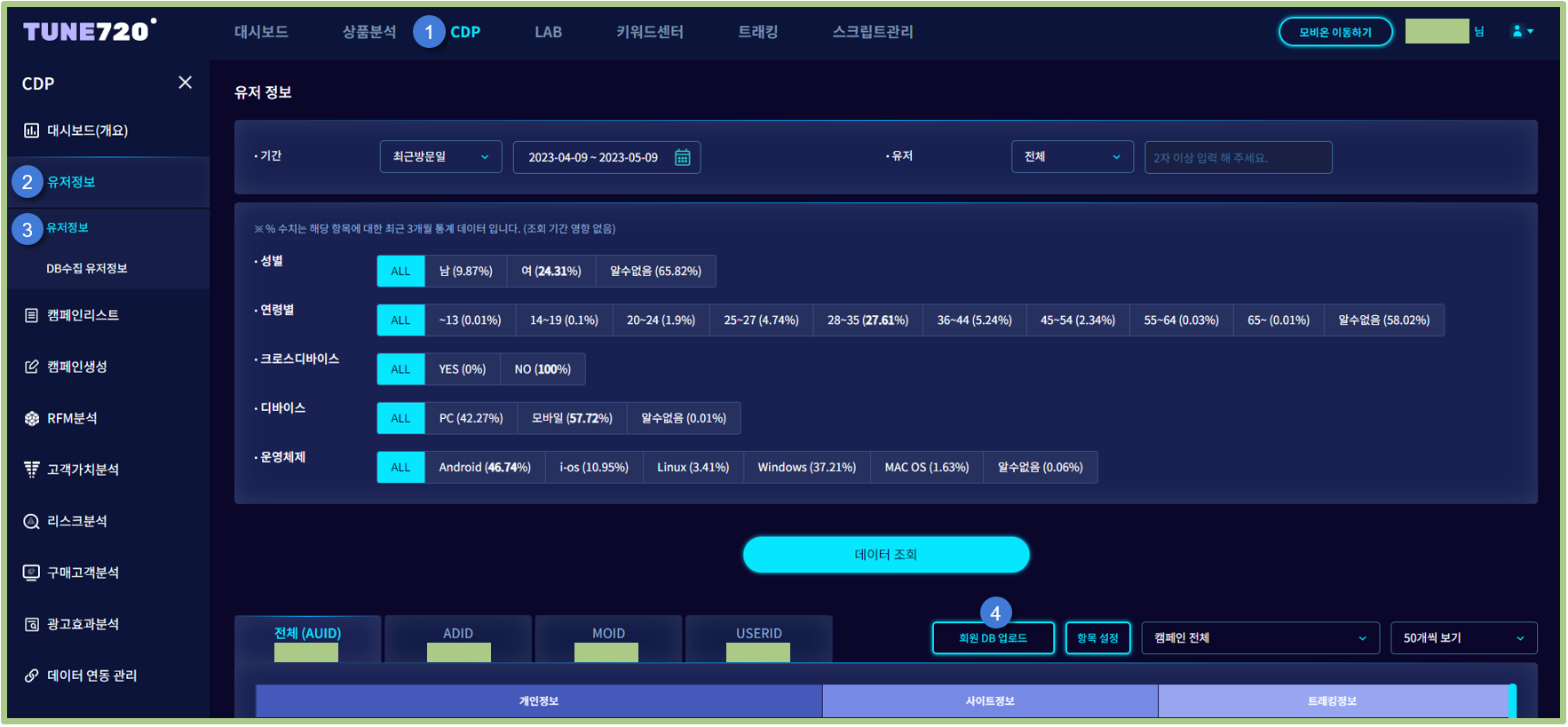Select the 여 (24.31%) gender filter

(550, 272)
